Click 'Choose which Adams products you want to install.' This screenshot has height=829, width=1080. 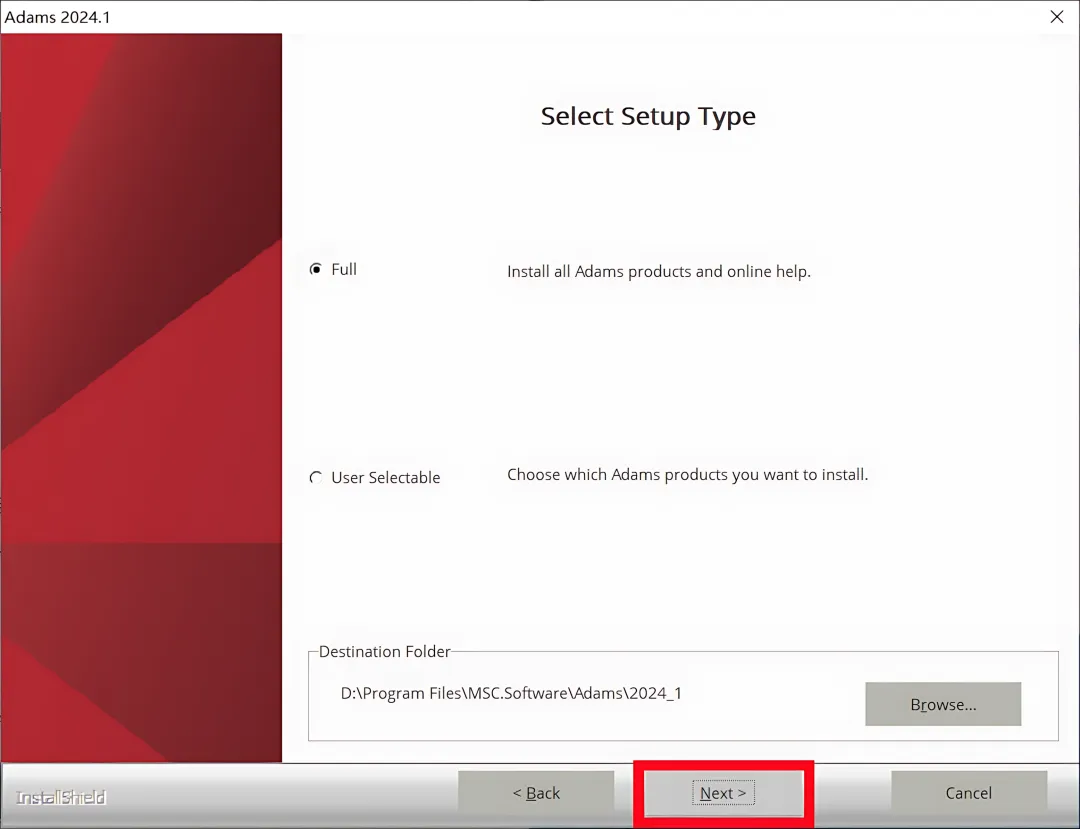coord(687,474)
